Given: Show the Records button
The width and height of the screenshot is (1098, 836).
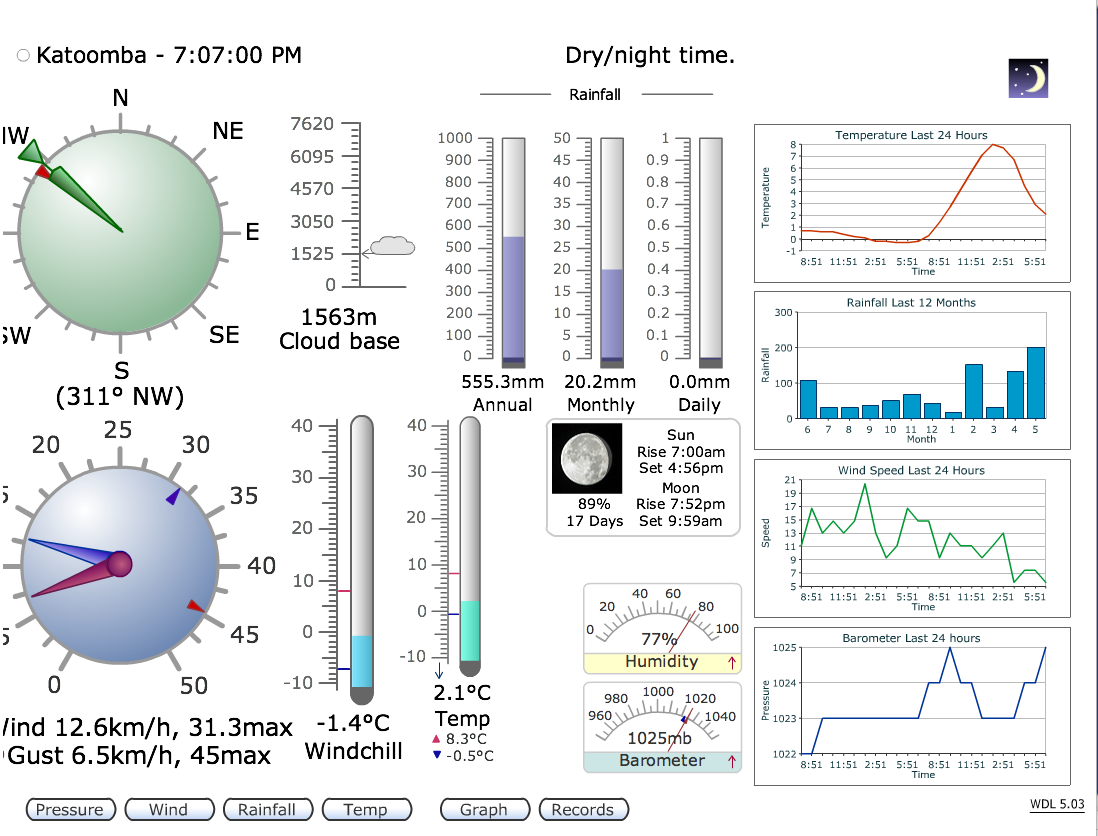Looking at the screenshot, I should [583, 809].
